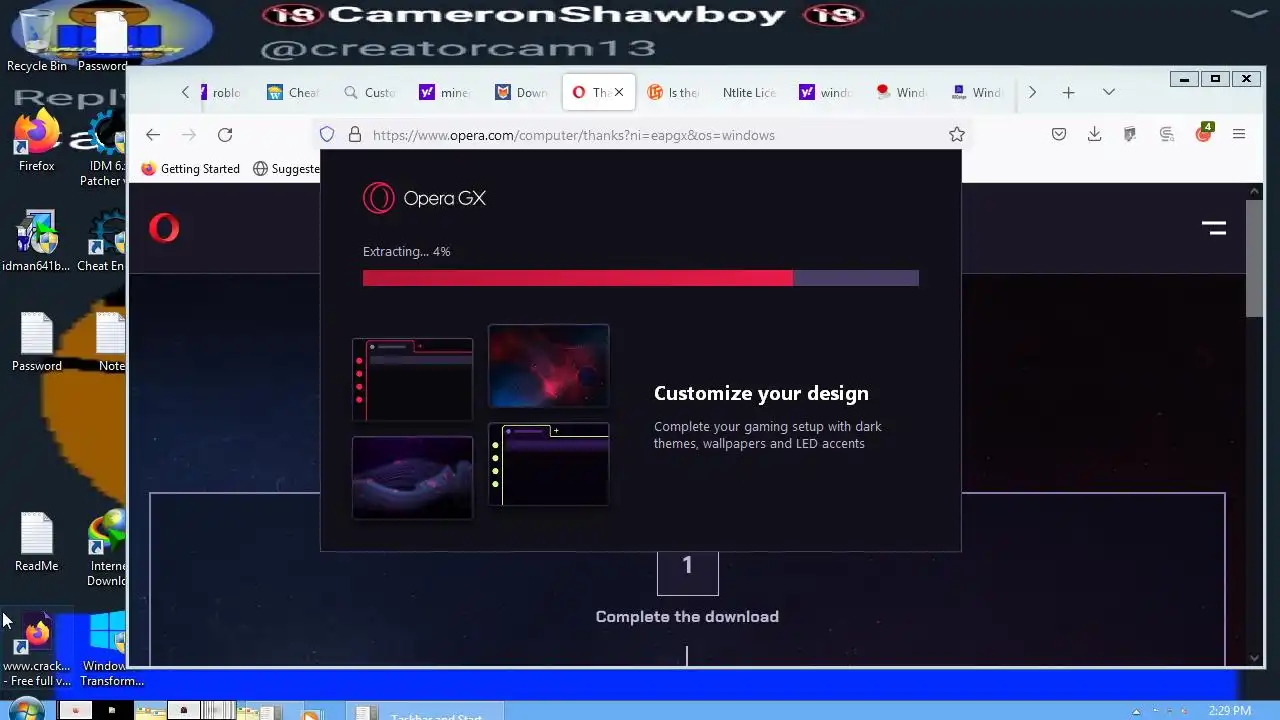This screenshot has height=720, width=1280.
Task: Open the idman641b installer desktop icon
Action: tap(36, 242)
